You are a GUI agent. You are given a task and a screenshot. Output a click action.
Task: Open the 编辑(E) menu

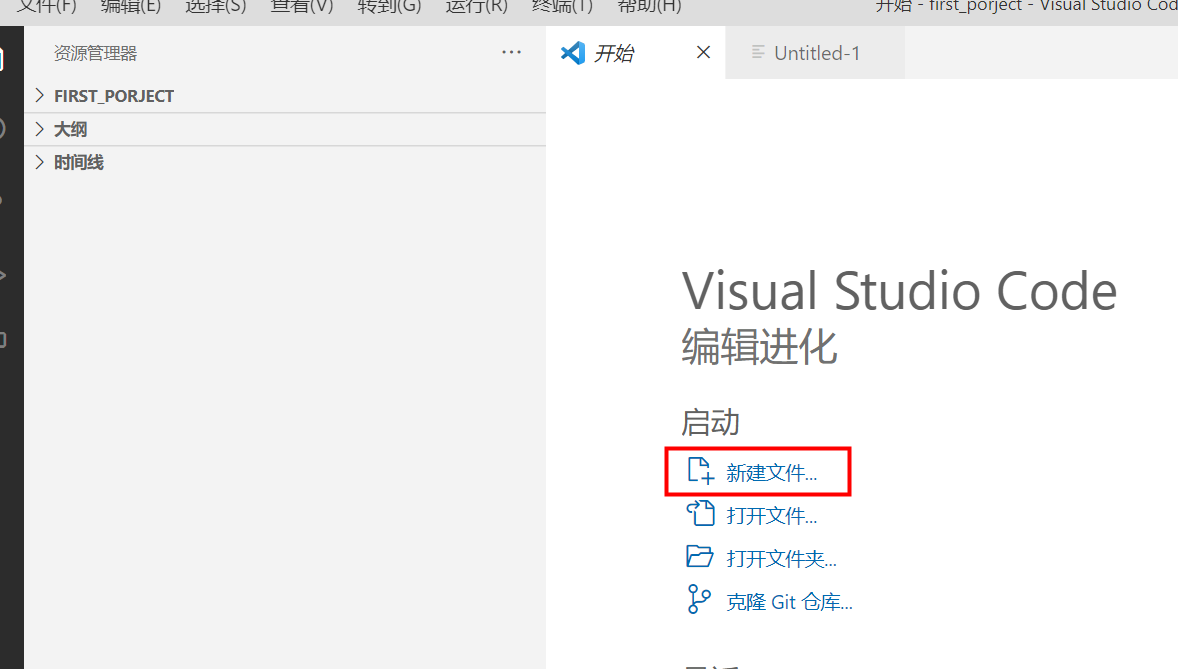[131, 7]
